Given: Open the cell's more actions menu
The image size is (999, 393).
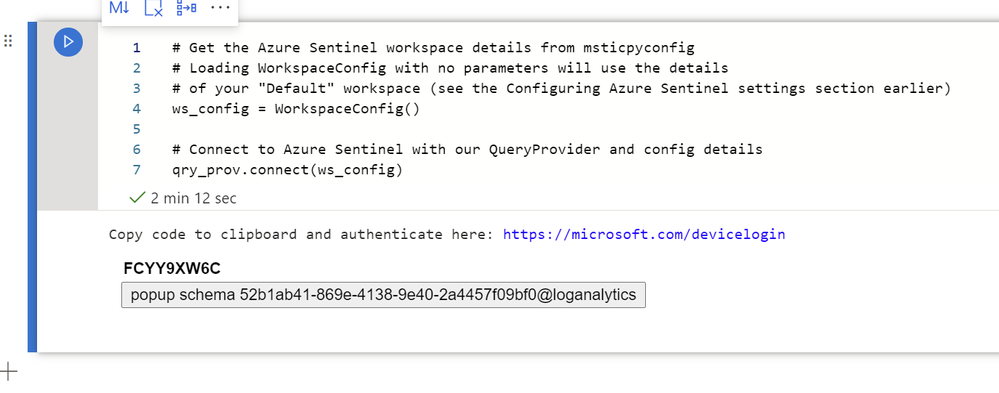Looking at the screenshot, I should tap(220, 8).
